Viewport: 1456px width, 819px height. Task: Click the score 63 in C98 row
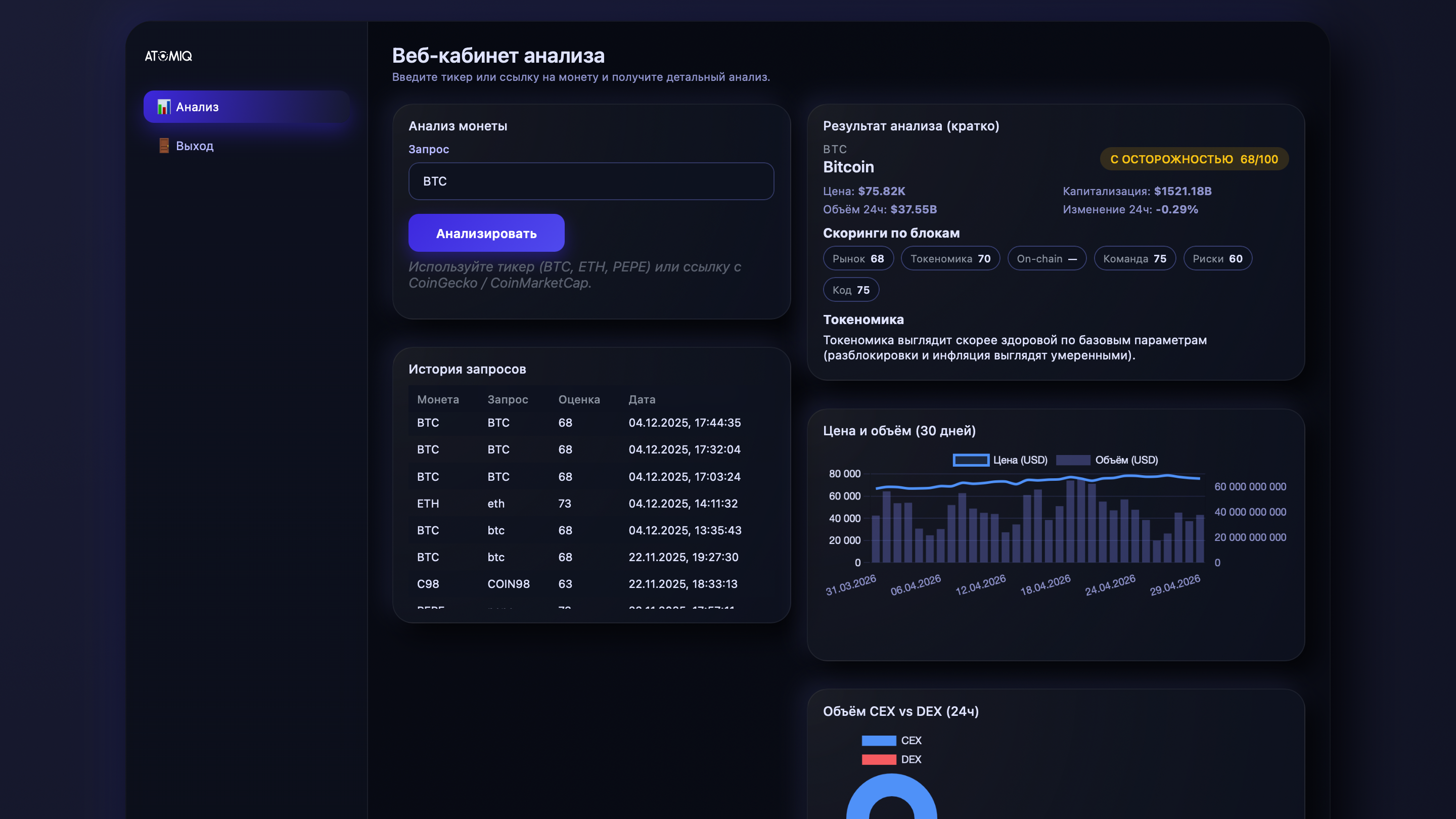click(x=565, y=584)
